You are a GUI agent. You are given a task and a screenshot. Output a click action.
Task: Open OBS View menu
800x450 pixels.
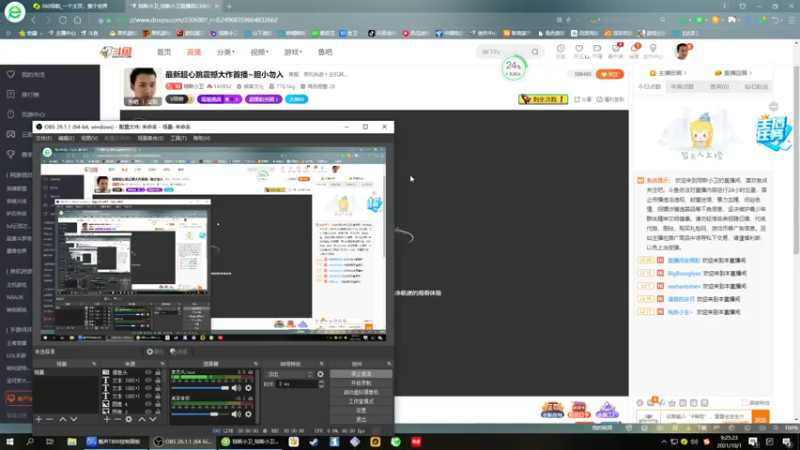click(89, 138)
